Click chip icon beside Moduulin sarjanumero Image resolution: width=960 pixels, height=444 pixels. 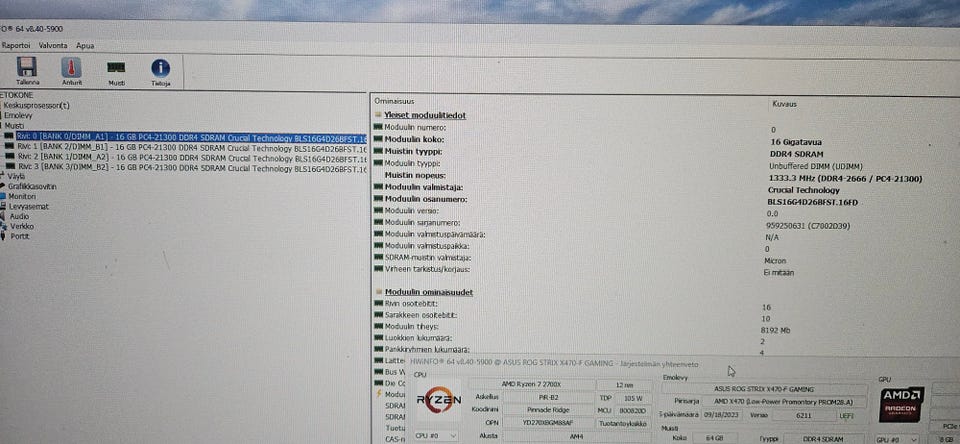pos(378,222)
